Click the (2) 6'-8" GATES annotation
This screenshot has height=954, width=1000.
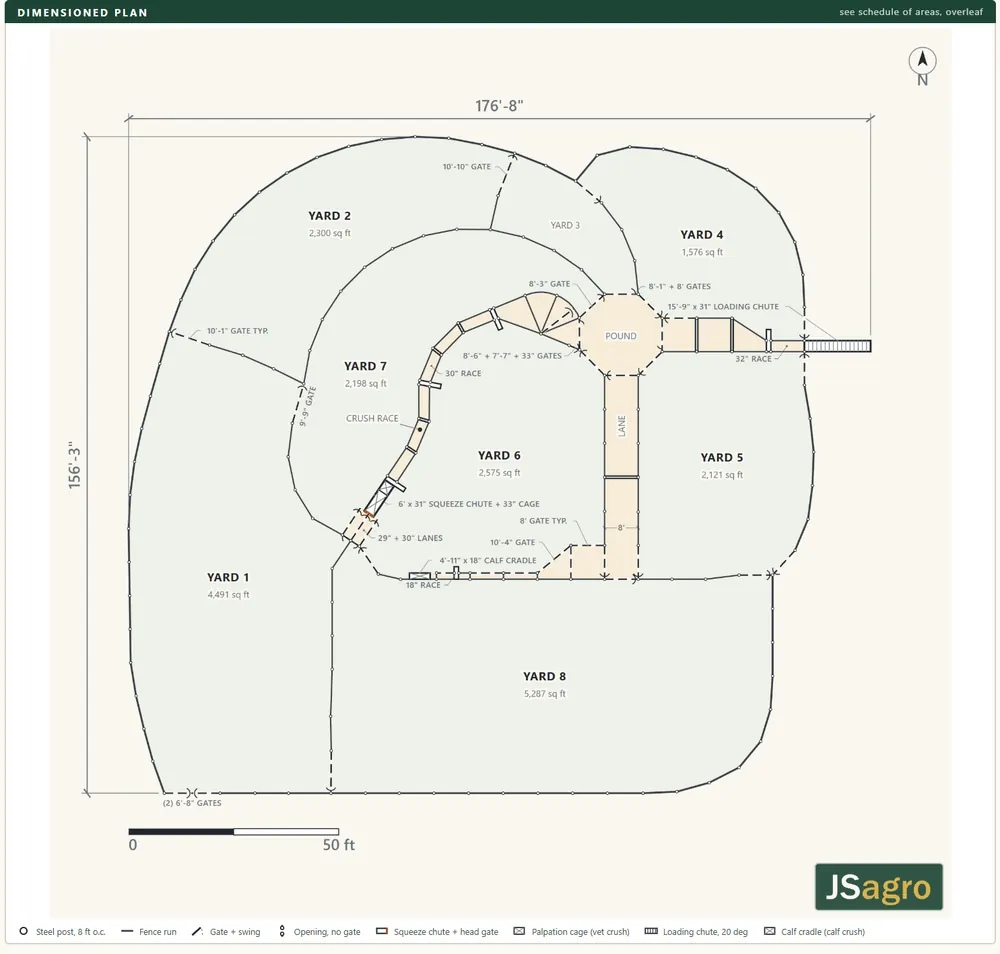coord(192,803)
